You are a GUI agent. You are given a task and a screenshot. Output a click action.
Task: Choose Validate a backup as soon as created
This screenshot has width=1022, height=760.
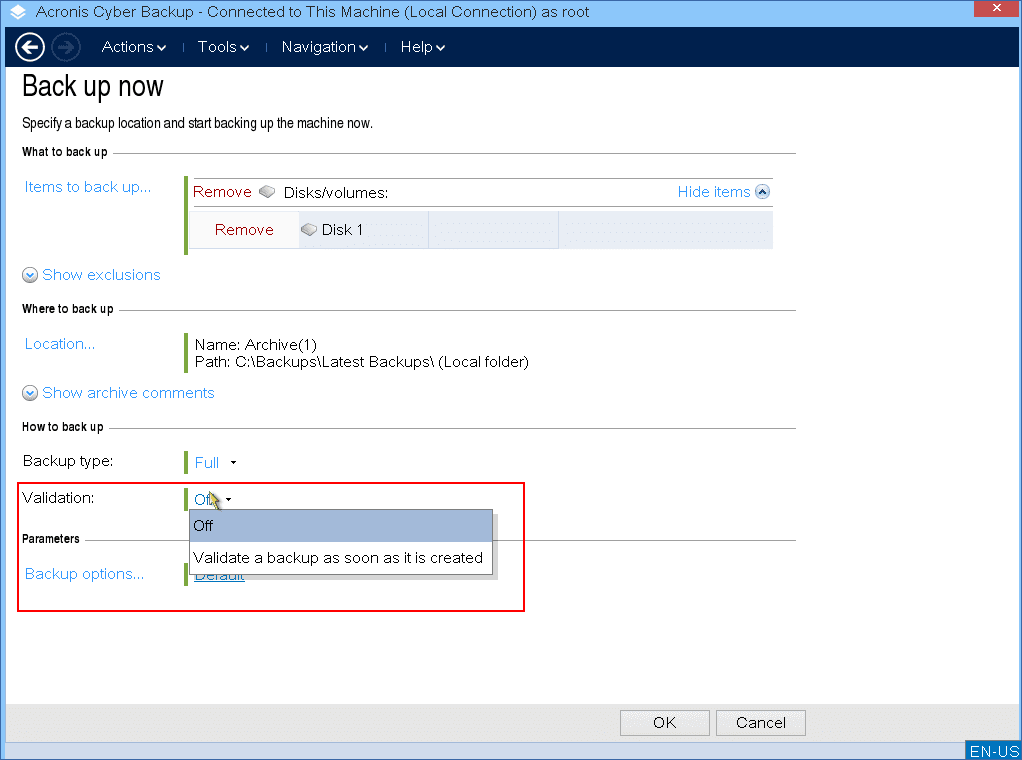tap(341, 558)
